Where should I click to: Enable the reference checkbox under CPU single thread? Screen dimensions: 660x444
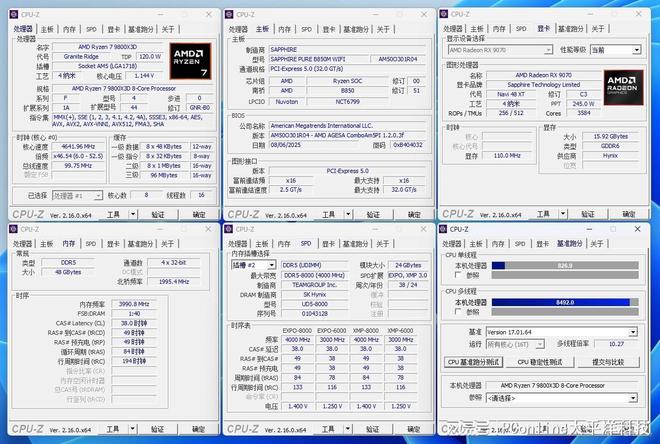[458, 275]
